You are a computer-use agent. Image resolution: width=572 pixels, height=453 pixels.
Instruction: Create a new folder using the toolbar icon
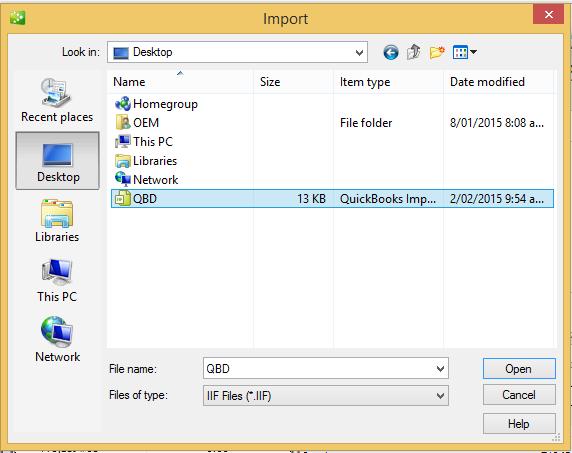click(x=437, y=53)
